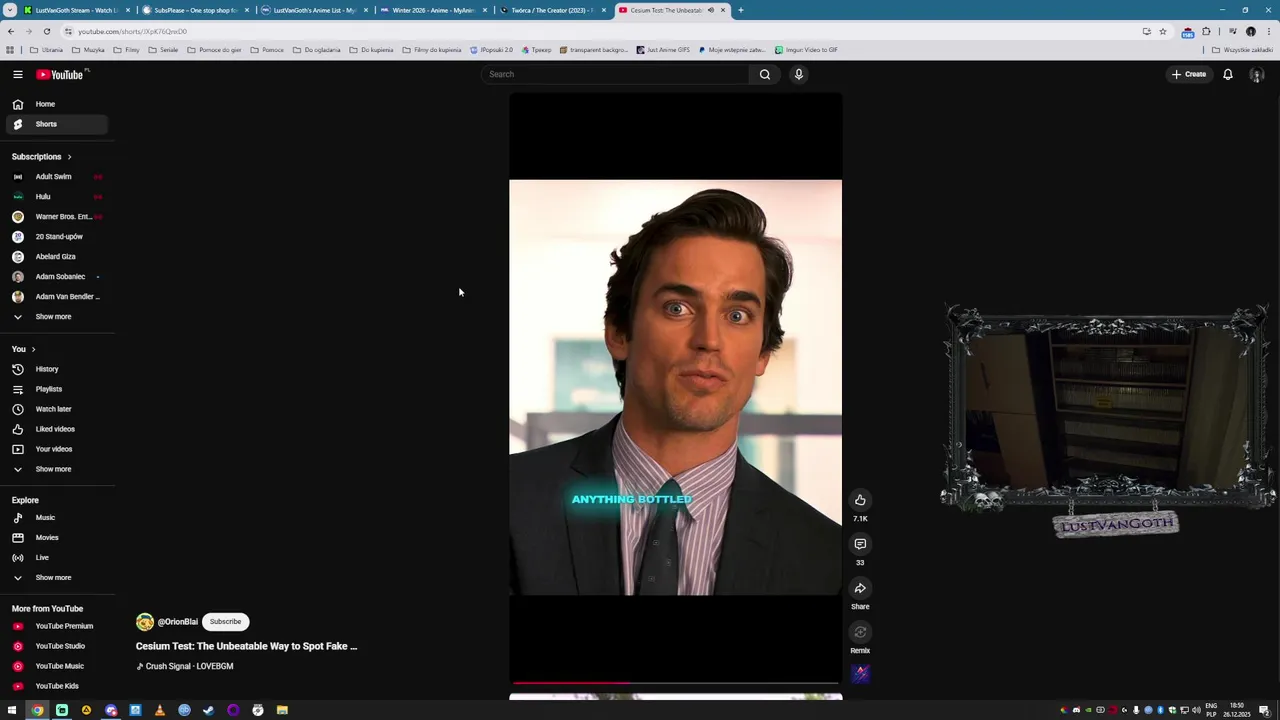1280x720 pixels.
Task: Open Remix options for the Short
Action: (x=860, y=632)
